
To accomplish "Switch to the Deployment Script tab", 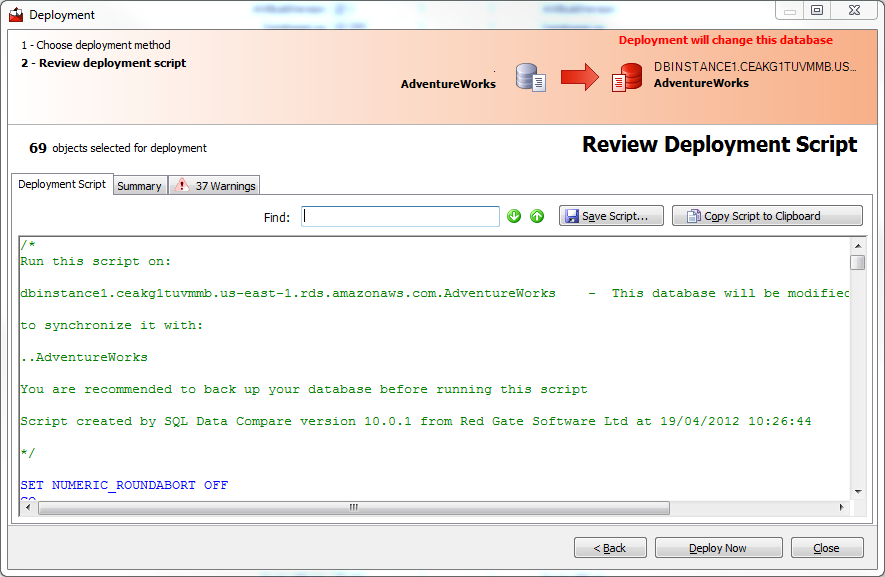I will tap(62, 184).
